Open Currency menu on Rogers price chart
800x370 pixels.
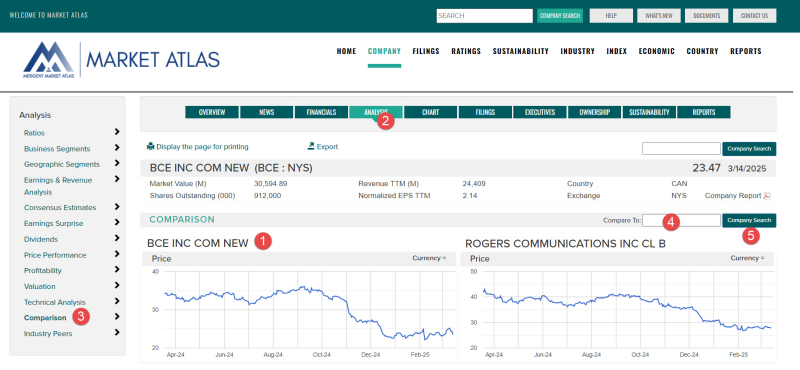click(747, 258)
